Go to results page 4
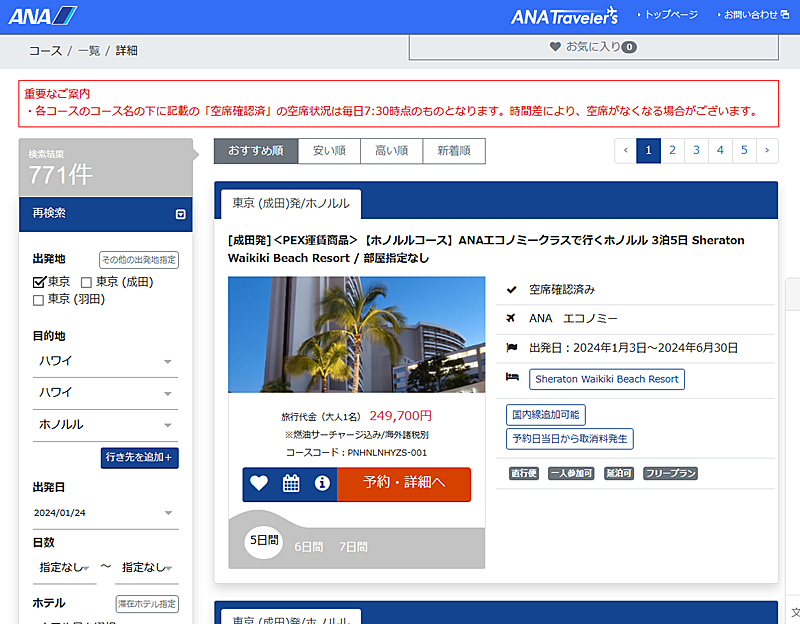Image resolution: width=800 pixels, height=624 pixels. tap(720, 151)
